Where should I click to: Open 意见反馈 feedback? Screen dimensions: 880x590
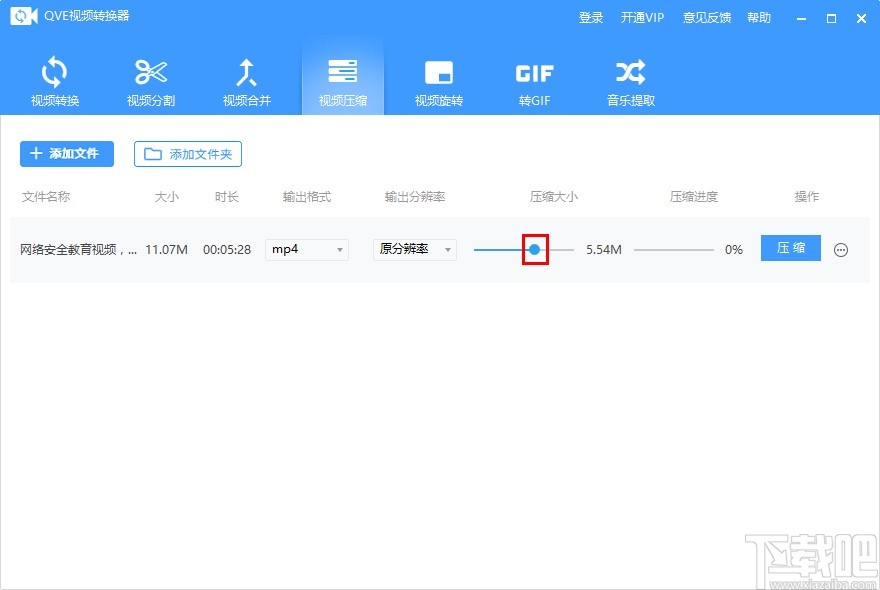[707, 18]
